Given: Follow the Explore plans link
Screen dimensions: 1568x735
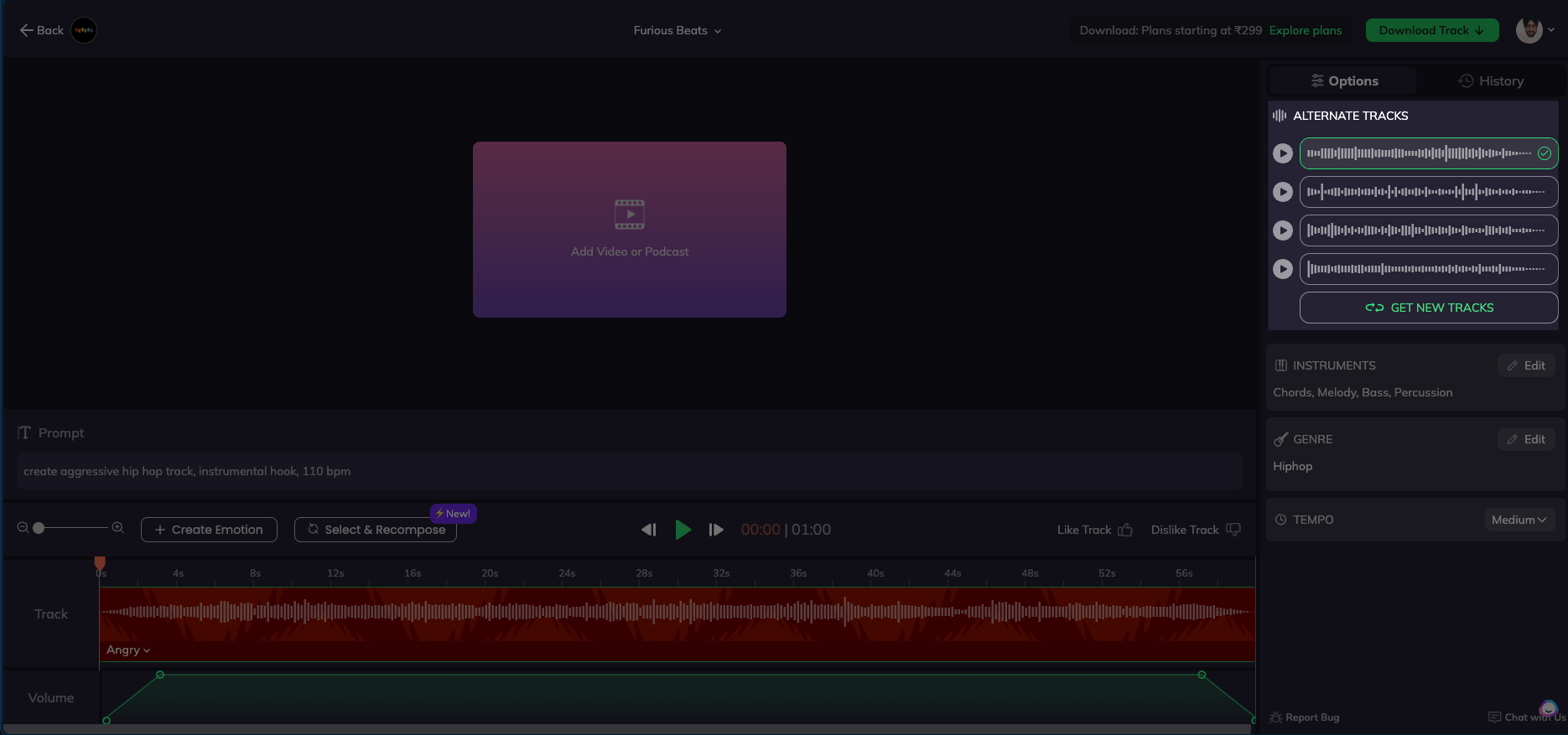Looking at the screenshot, I should (x=1305, y=31).
